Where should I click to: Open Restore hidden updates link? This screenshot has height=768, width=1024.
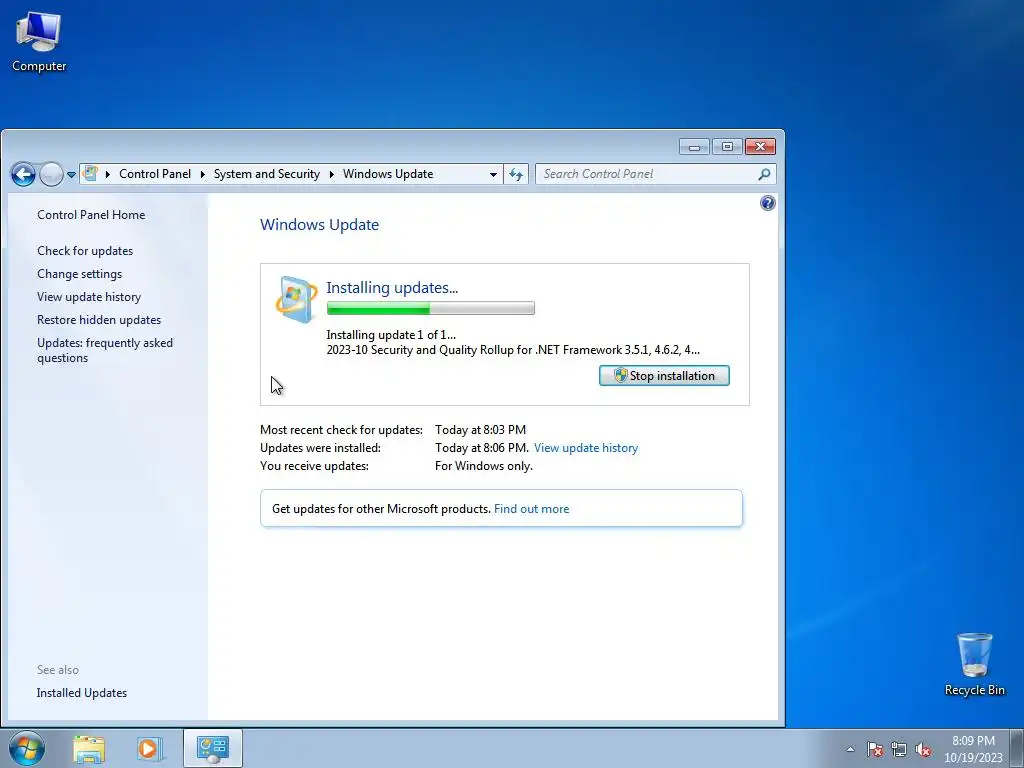coord(99,319)
